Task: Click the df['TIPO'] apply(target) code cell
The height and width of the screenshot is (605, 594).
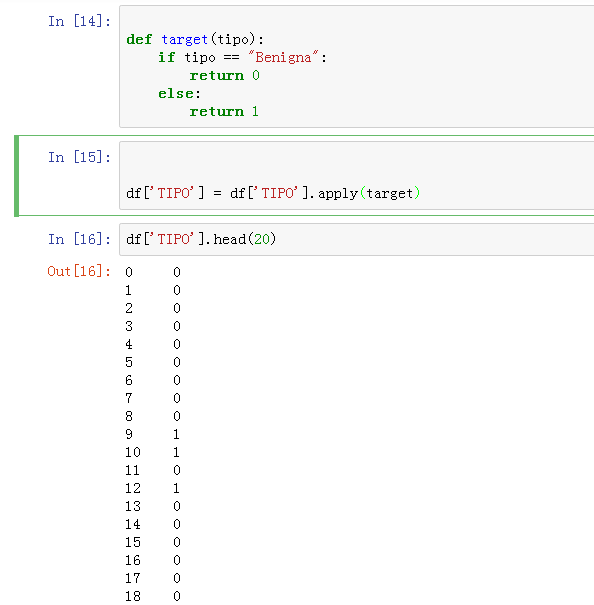Action: point(357,176)
